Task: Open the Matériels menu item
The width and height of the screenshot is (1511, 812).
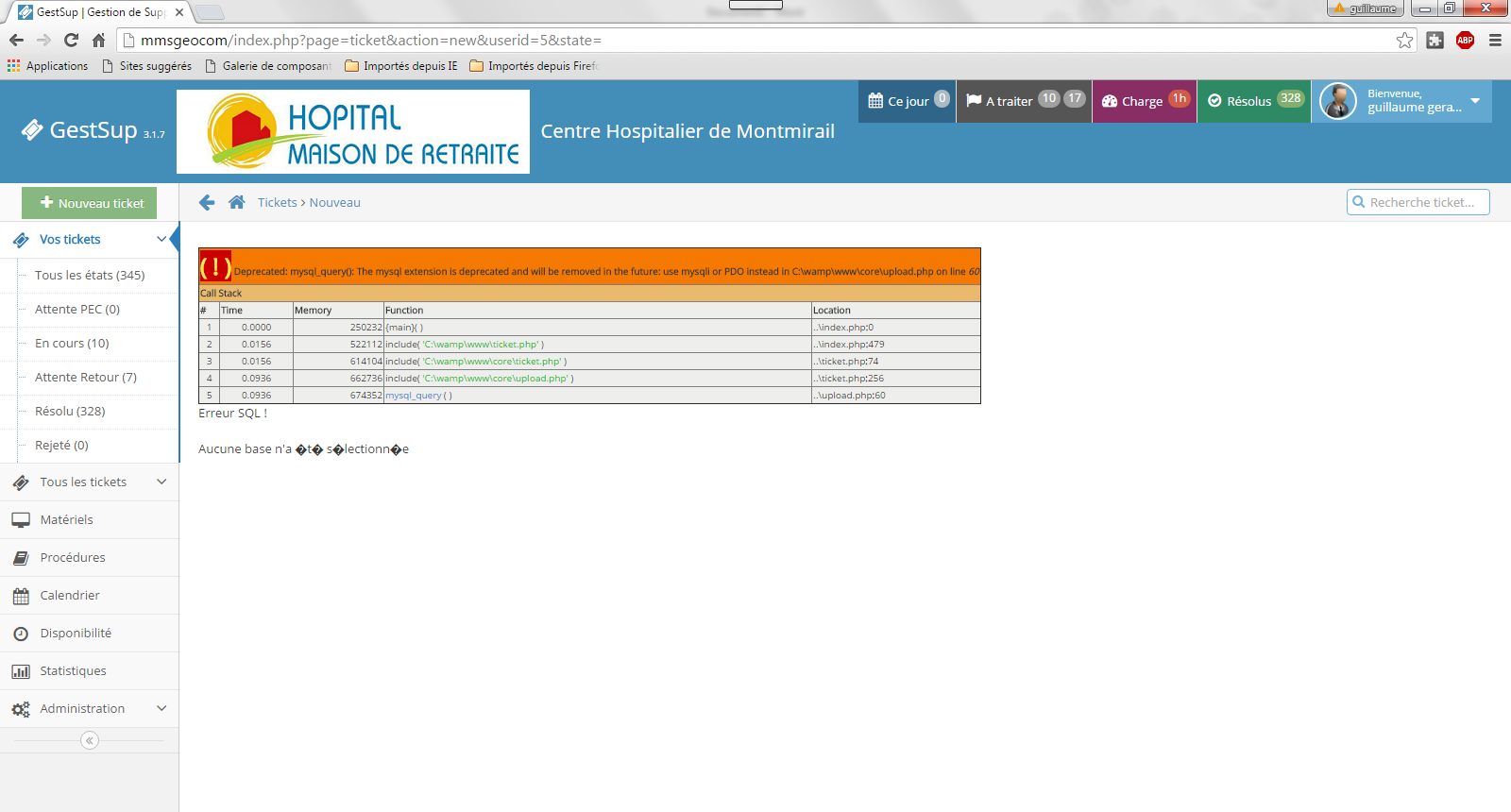Action: click(x=90, y=519)
